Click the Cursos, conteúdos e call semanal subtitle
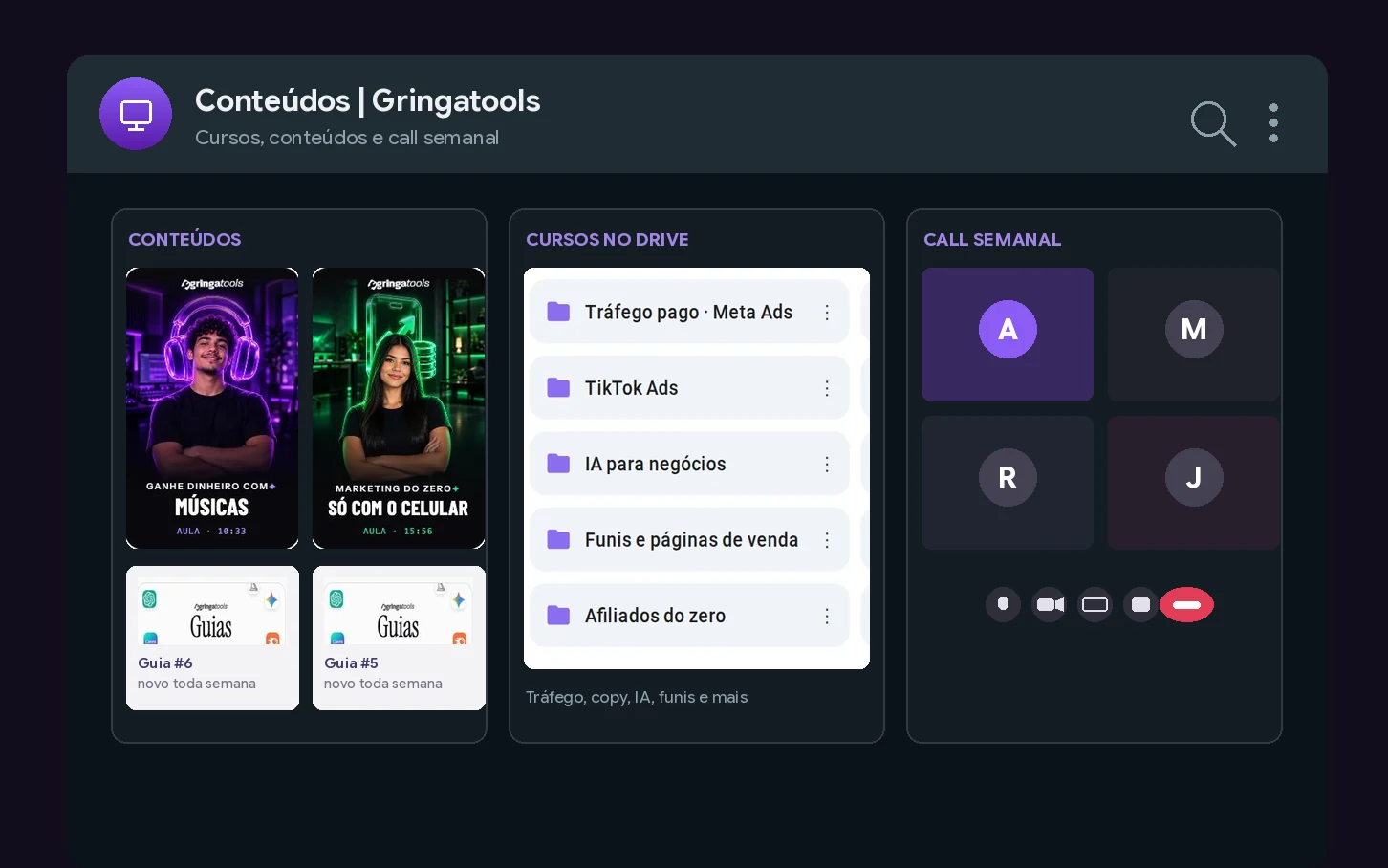 347,138
